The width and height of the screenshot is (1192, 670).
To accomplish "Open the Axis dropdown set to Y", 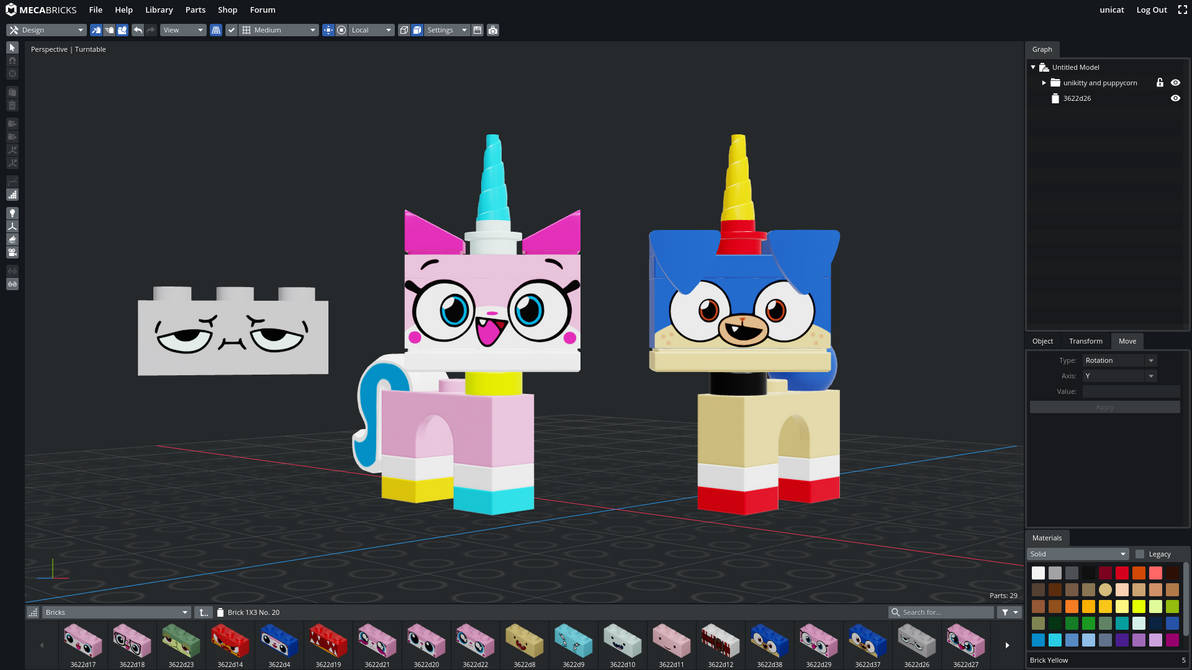I will (x=1118, y=375).
